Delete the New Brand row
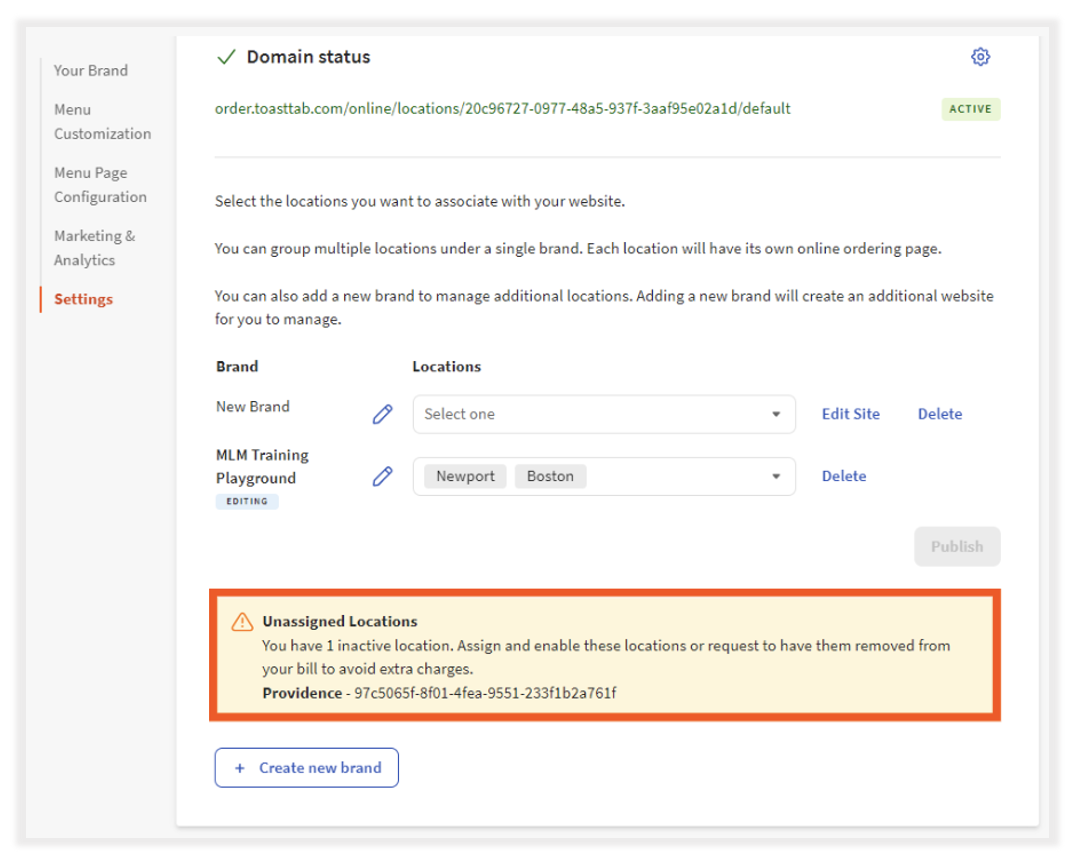 pyautogui.click(x=939, y=414)
